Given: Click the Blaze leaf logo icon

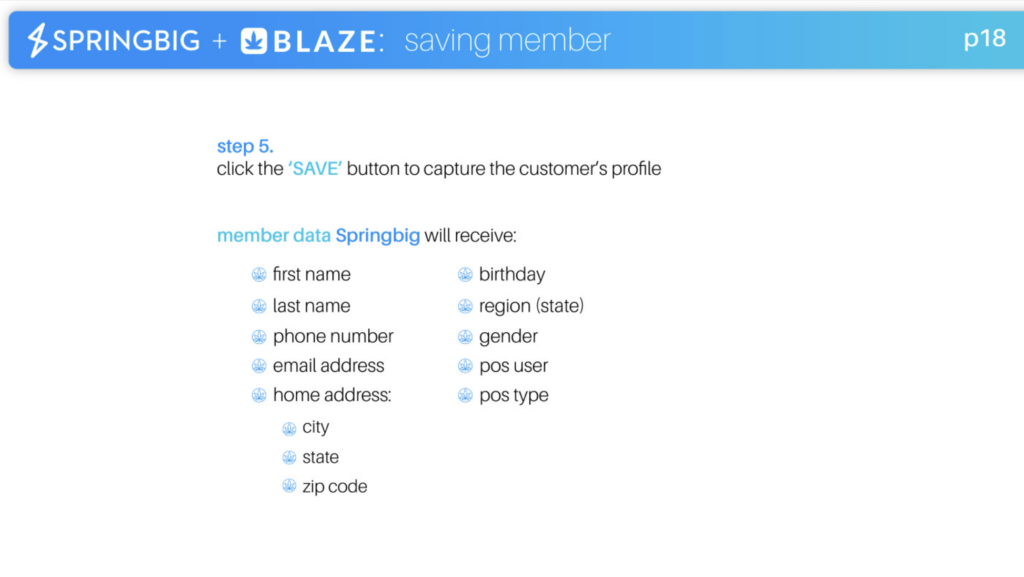Looking at the screenshot, I should pyautogui.click(x=253, y=40).
